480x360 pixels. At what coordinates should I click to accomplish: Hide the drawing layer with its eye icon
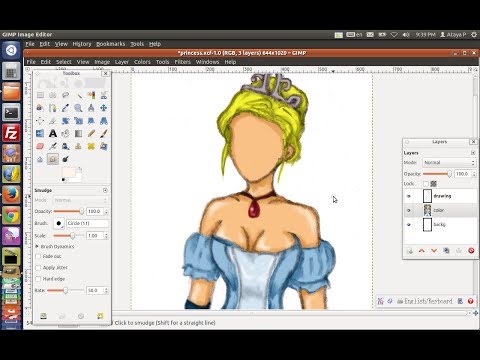[x=409, y=196]
